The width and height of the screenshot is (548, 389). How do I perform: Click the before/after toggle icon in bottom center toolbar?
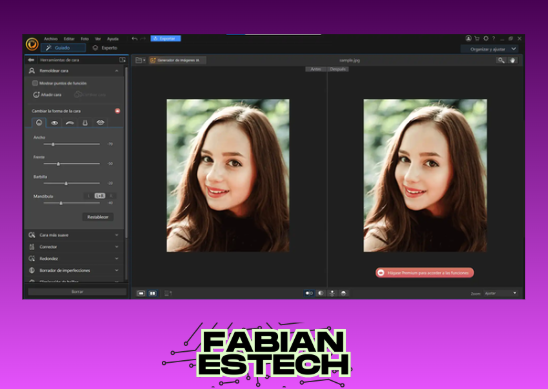click(309, 293)
